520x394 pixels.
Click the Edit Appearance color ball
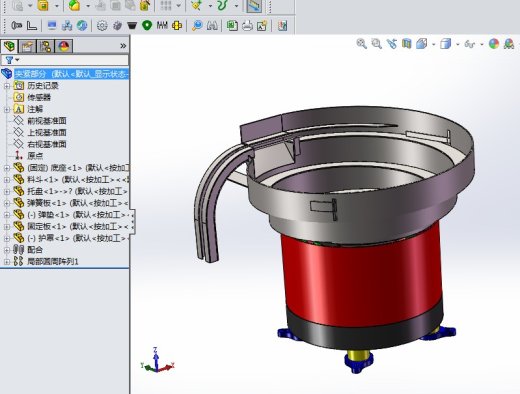click(494, 44)
